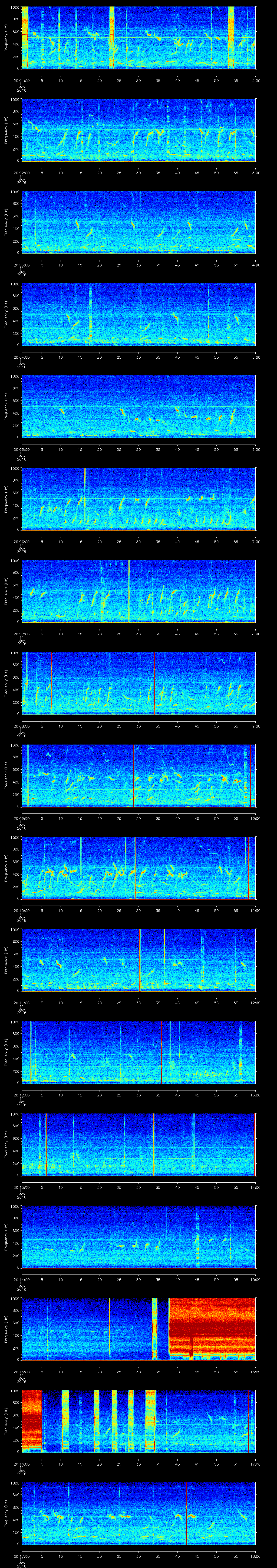
Task: Select the spectrogram panel starting at 20:03:00
Action: [138, 222]
